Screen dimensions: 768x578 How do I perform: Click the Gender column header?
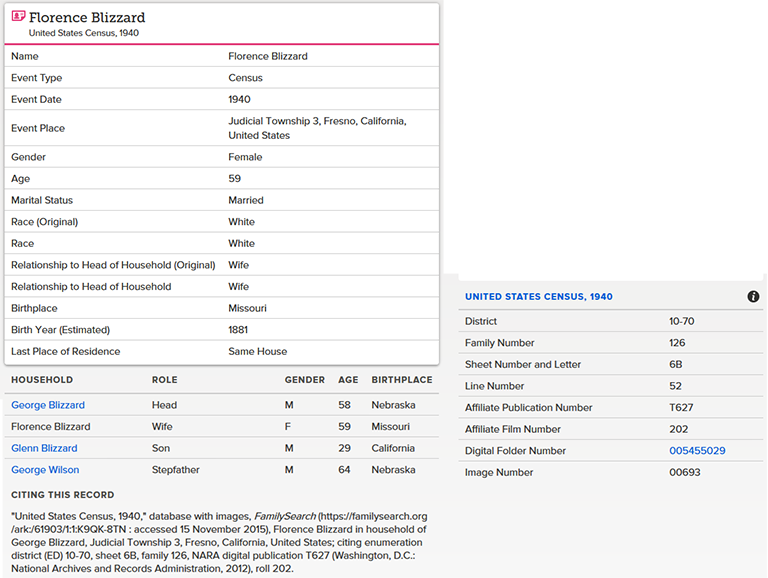pos(305,380)
